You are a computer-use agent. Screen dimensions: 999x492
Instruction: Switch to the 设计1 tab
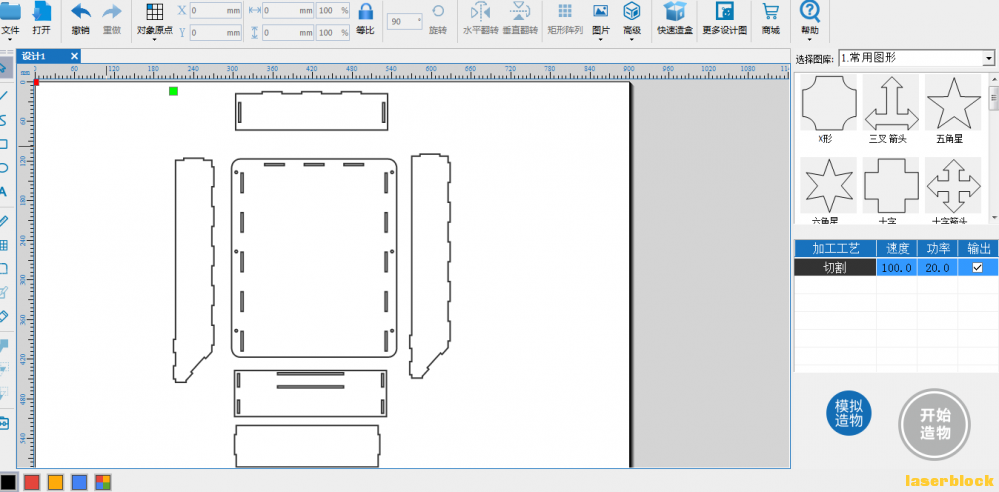(x=35, y=56)
